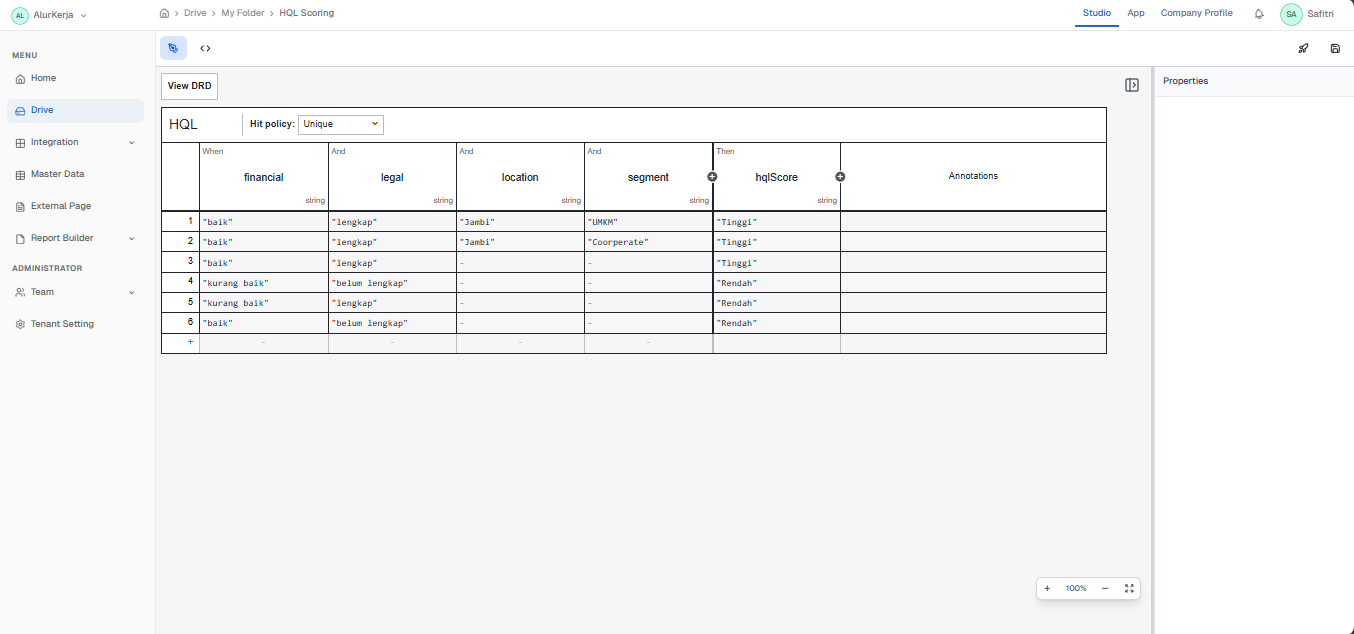1354x634 pixels.
Task: Add a new rule row with plus
Action: [x=190, y=342]
